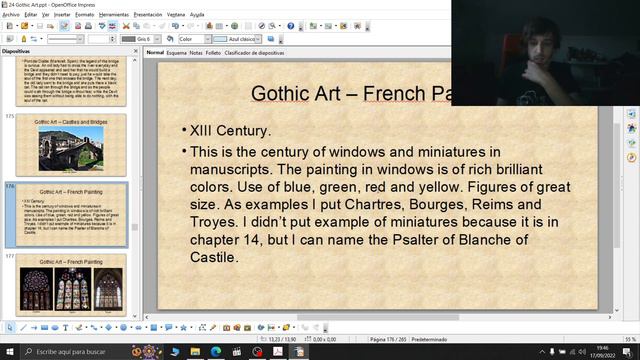Viewport: 640px width, 360px height.
Task: Open Microsoft Edge from the taskbar
Action: tap(216, 351)
